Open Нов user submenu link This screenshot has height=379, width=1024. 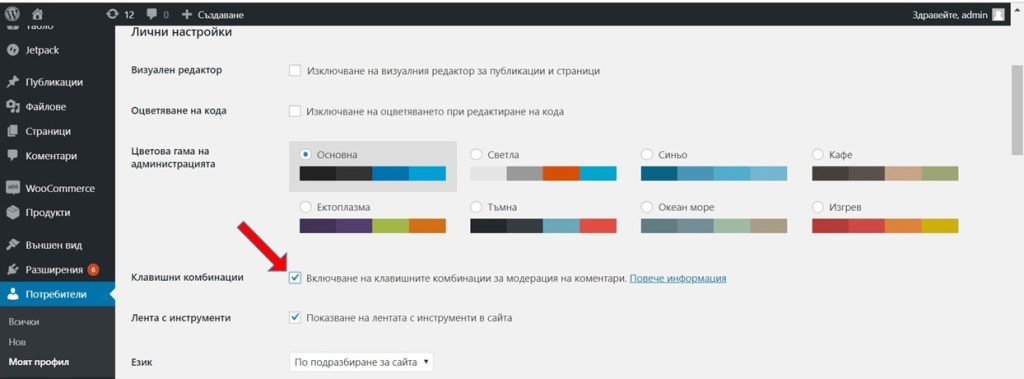coord(18,342)
